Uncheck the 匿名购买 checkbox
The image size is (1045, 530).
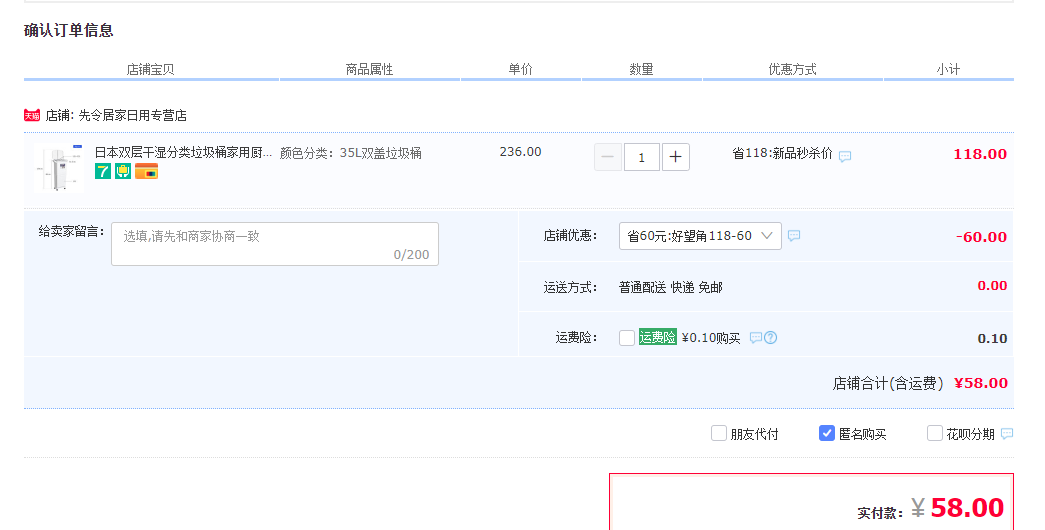click(826, 433)
